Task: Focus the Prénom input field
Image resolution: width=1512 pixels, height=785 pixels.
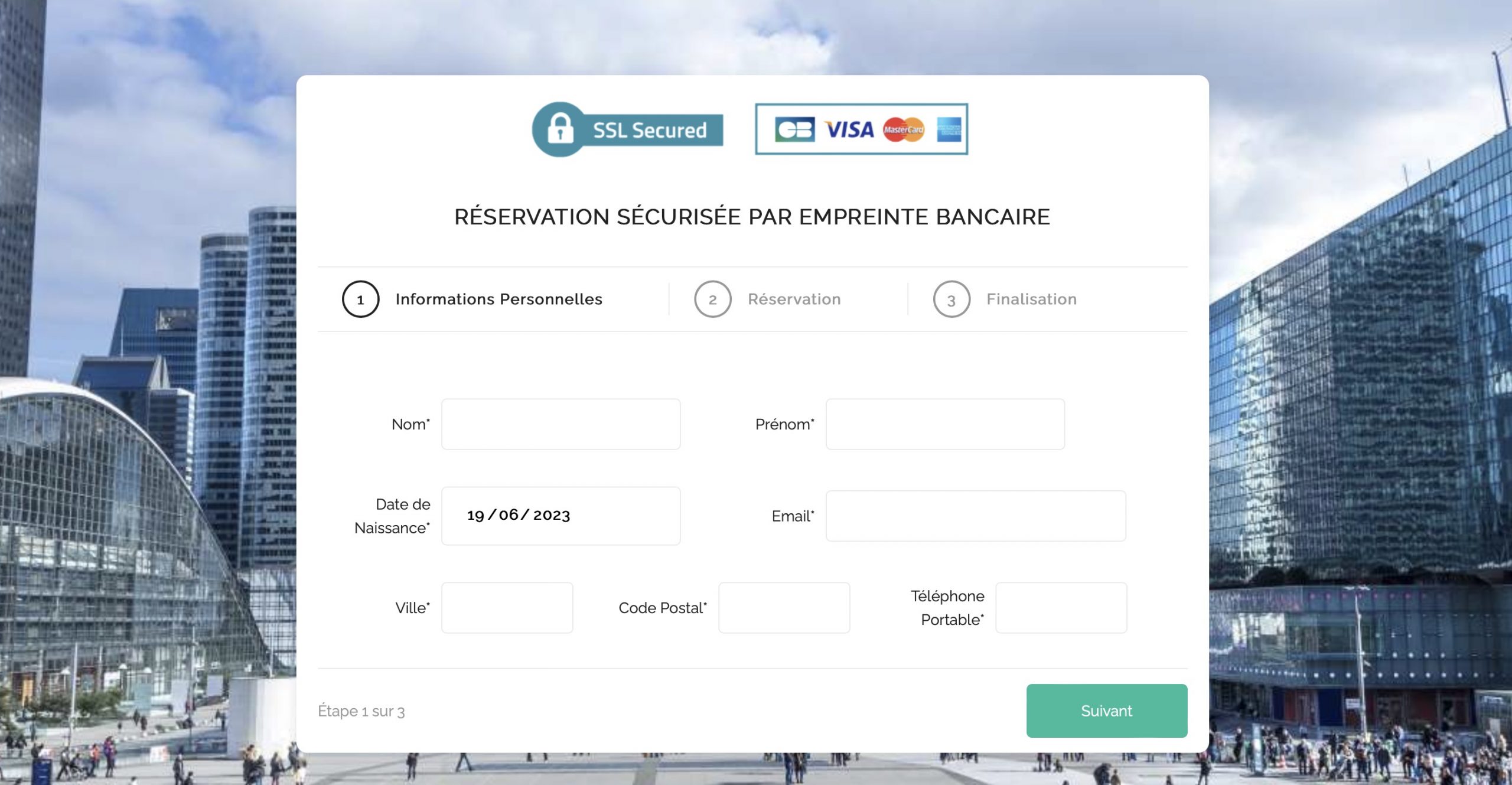Action: (x=945, y=424)
